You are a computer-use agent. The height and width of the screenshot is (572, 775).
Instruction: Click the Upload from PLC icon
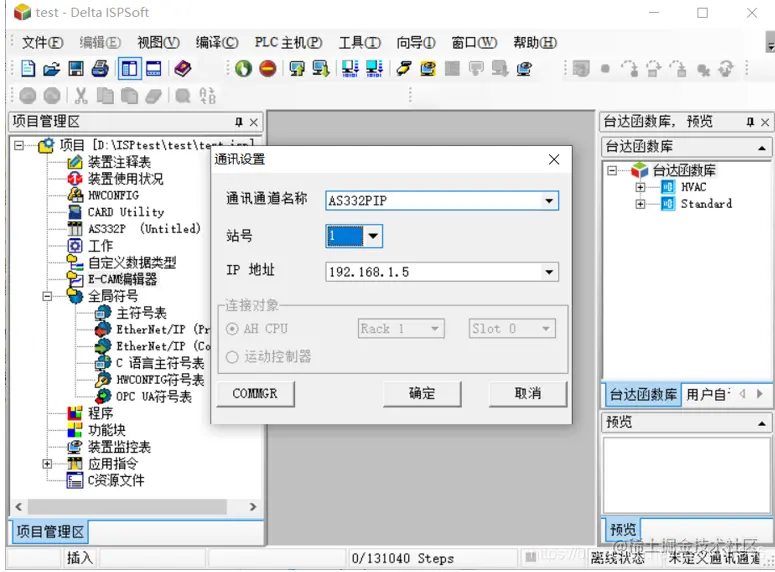click(321, 68)
